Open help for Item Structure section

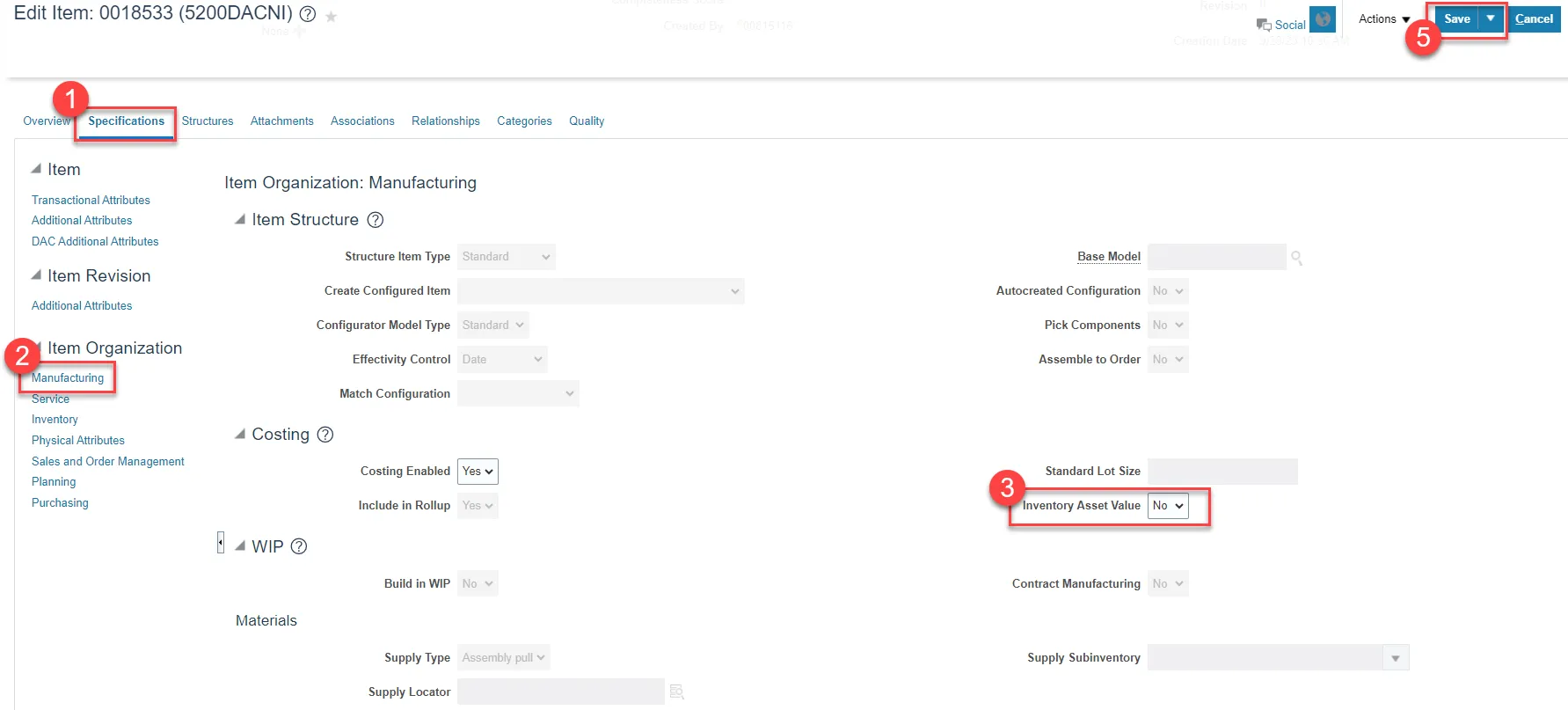pyautogui.click(x=376, y=220)
